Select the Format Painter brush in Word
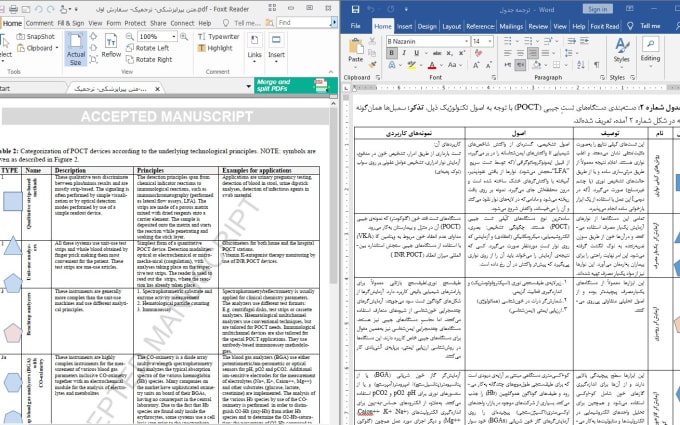This screenshot has height=425, width=680. [372, 65]
